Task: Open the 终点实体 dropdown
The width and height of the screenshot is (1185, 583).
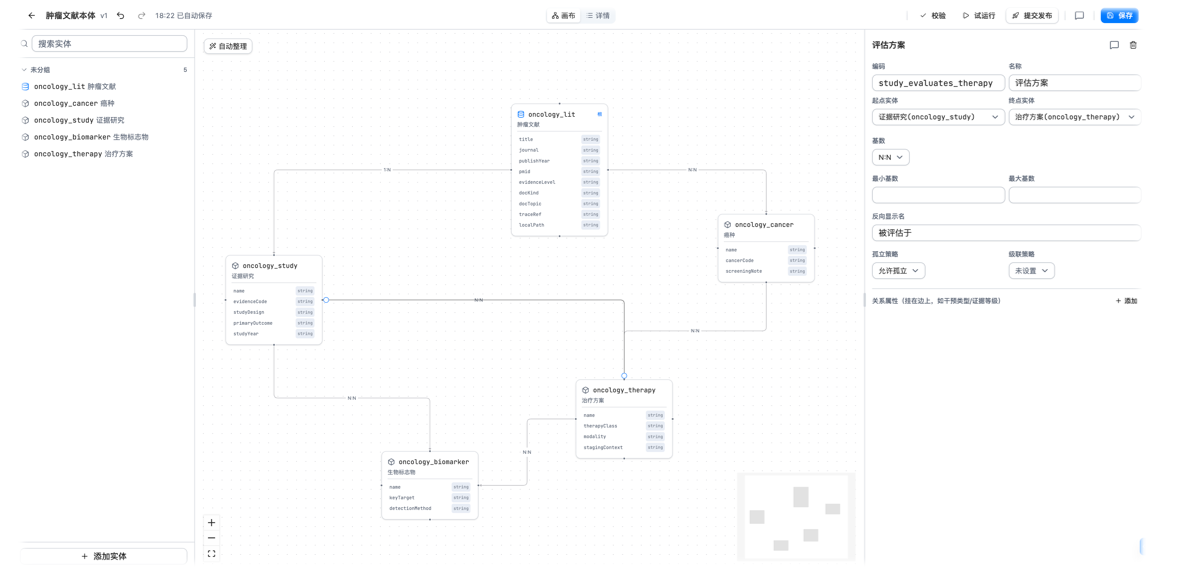Action: coord(1074,117)
